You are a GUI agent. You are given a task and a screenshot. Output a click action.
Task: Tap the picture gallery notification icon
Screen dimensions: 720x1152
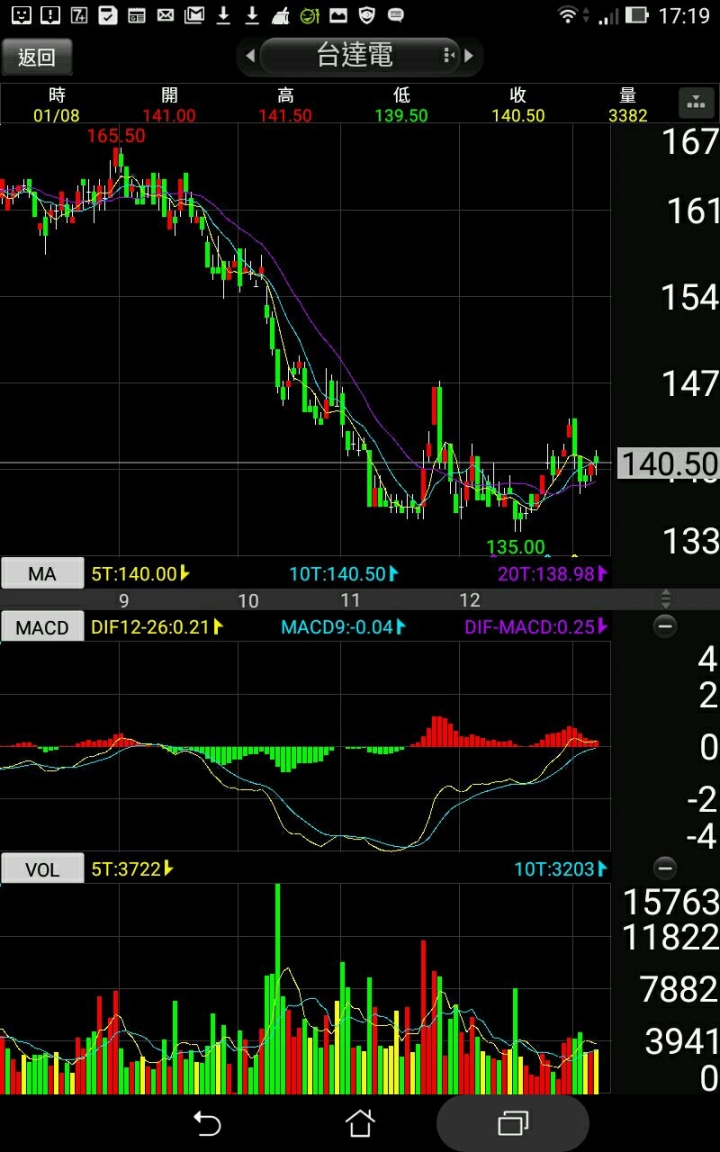pyautogui.click(x=338, y=14)
